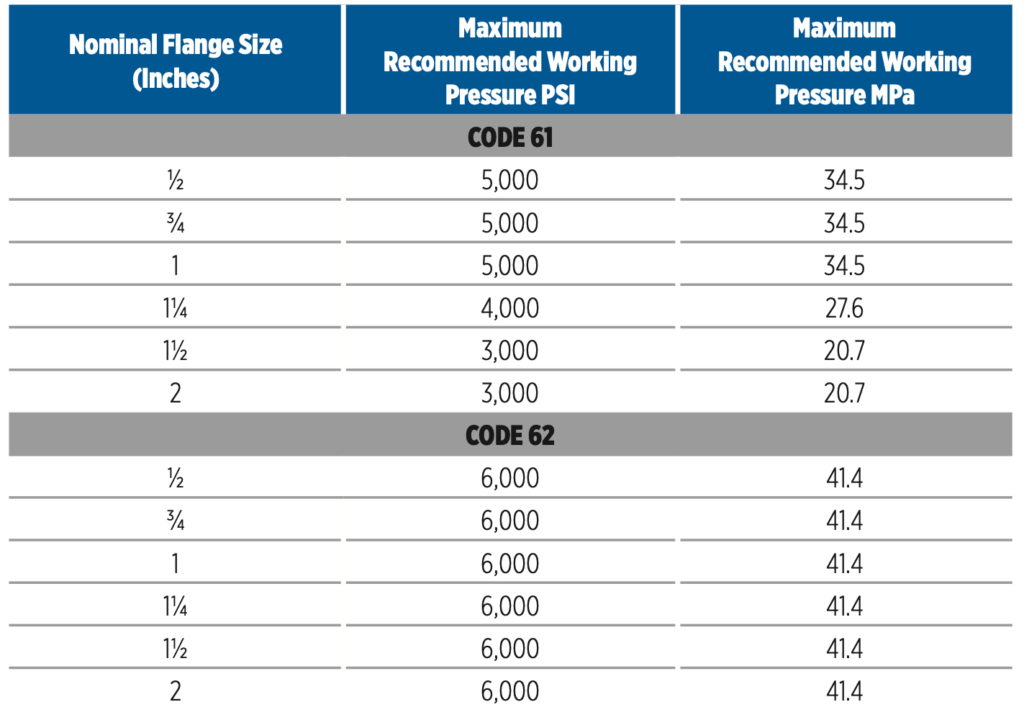Click the 2 flange size under CODE 62
Image resolution: width=1024 pixels, height=720 pixels.
coord(175,691)
